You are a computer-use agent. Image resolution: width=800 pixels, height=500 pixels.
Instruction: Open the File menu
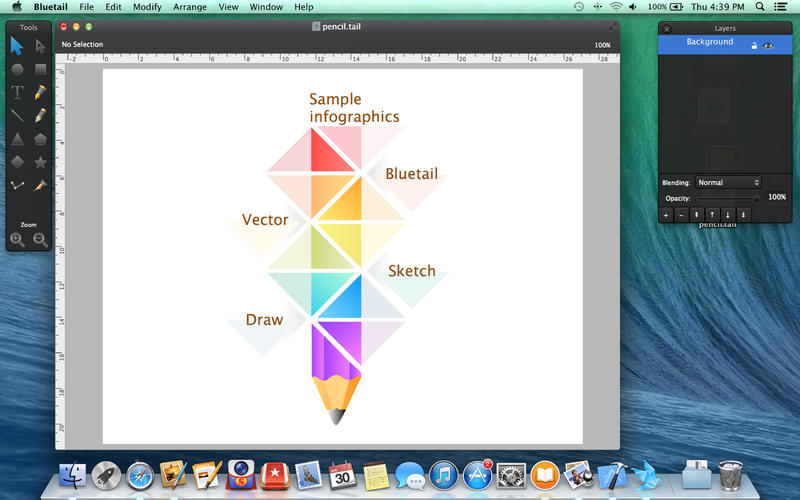coord(87,7)
